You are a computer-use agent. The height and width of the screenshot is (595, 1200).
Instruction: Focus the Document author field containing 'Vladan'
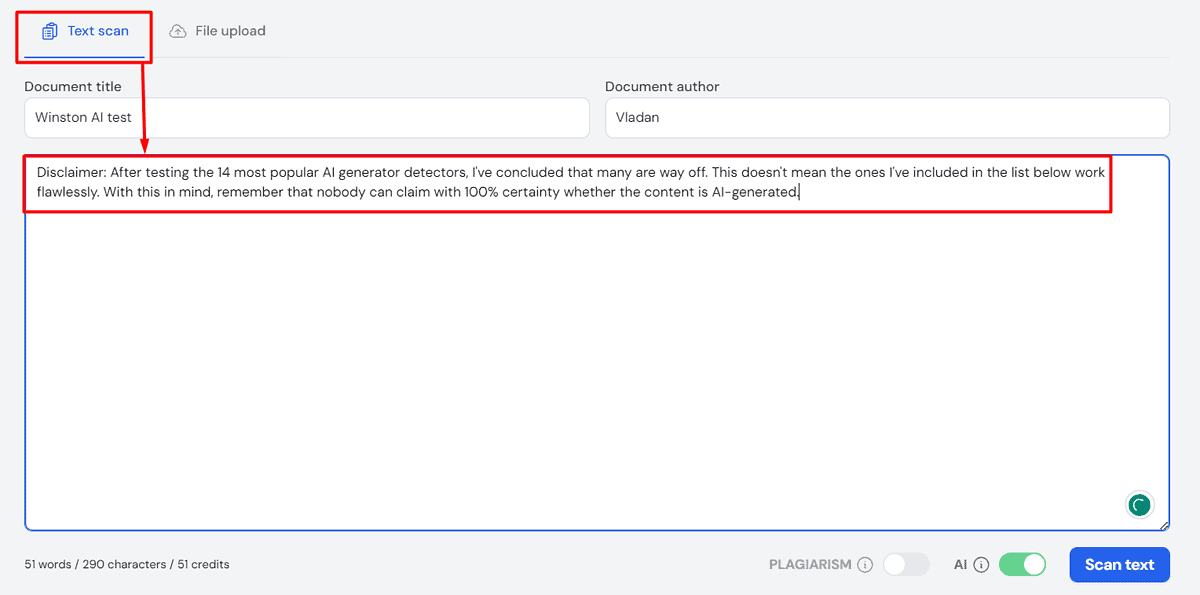point(886,117)
